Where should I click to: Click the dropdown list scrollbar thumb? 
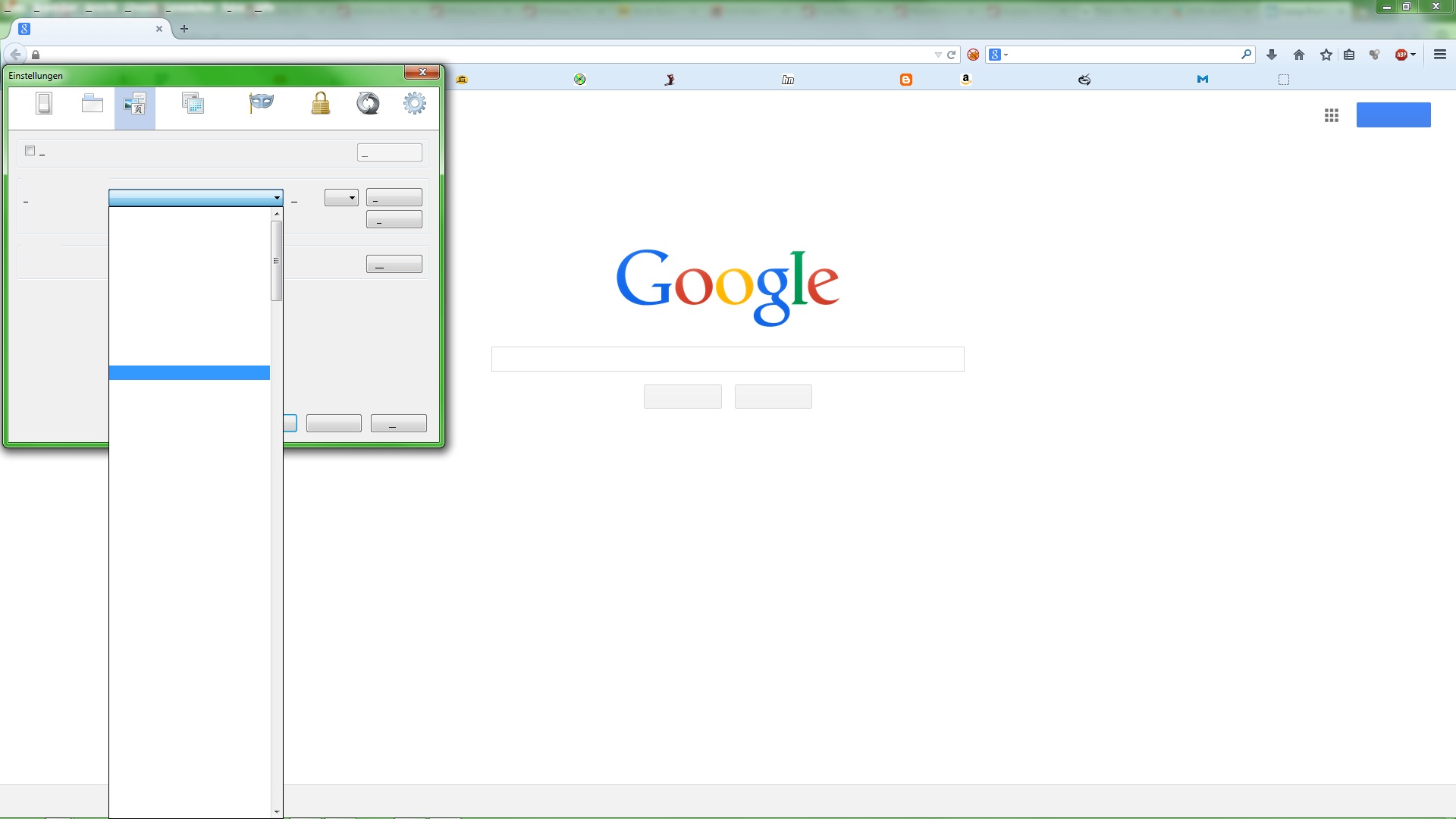(276, 260)
